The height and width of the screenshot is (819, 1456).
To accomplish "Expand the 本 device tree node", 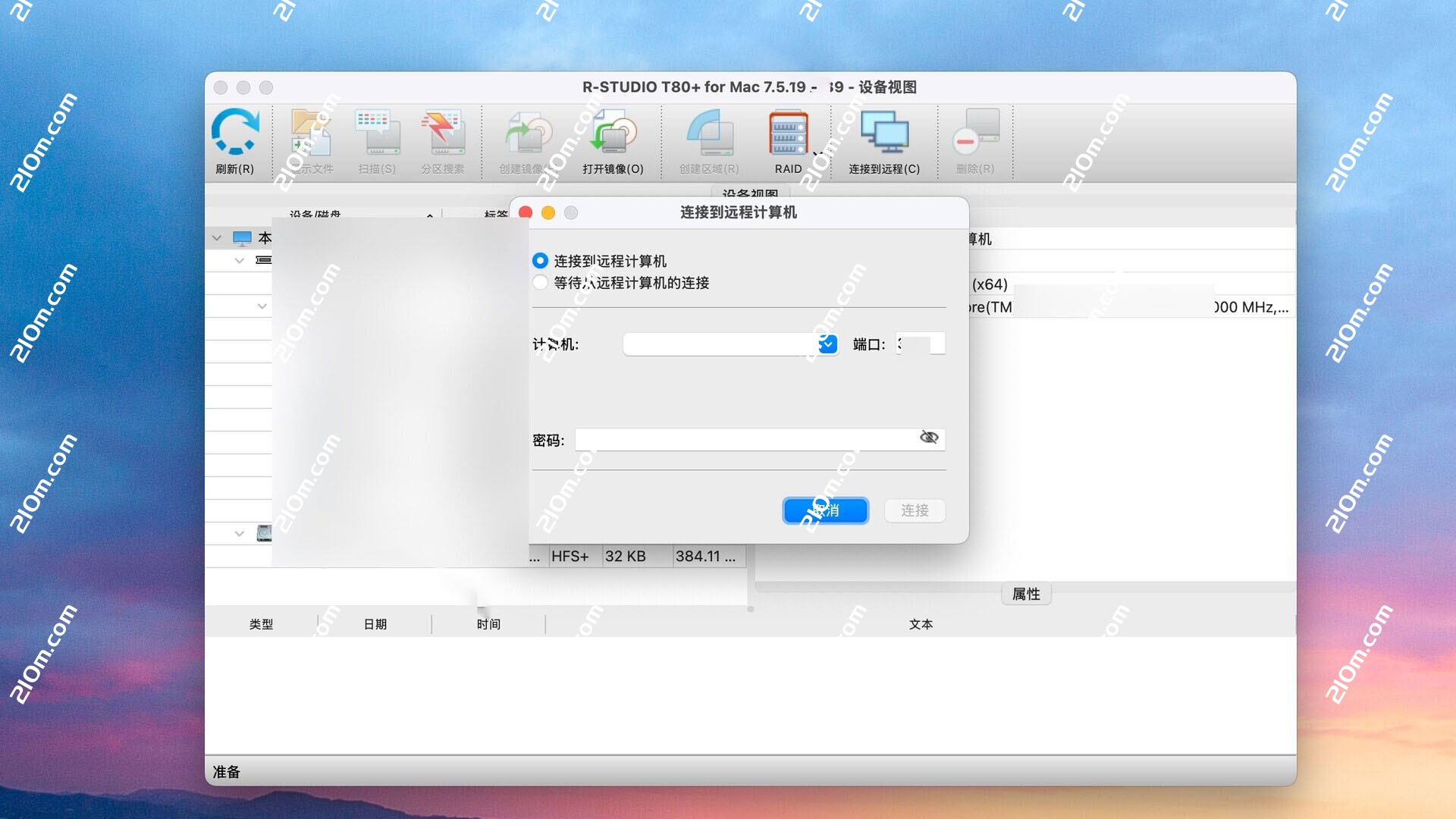I will (215, 237).
